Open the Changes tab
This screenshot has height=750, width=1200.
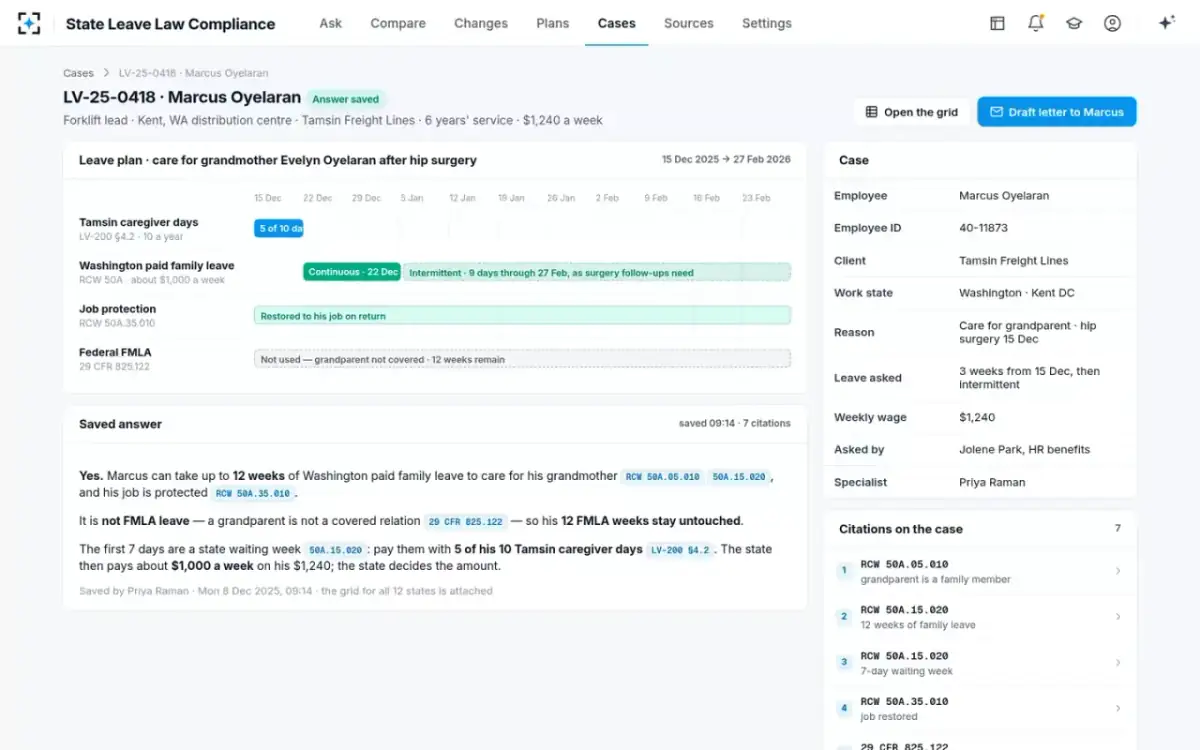click(481, 23)
